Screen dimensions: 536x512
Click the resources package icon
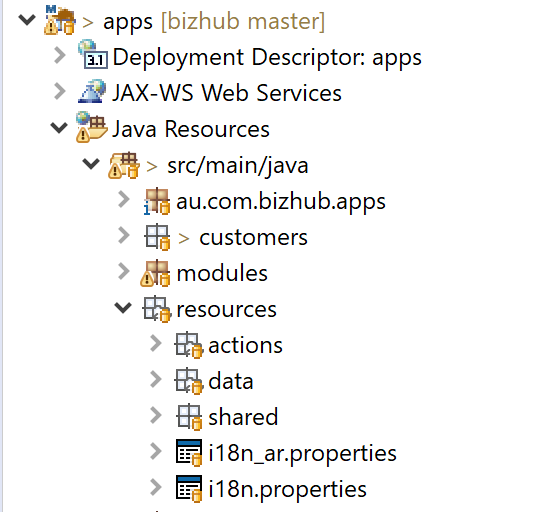click(157, 309)
